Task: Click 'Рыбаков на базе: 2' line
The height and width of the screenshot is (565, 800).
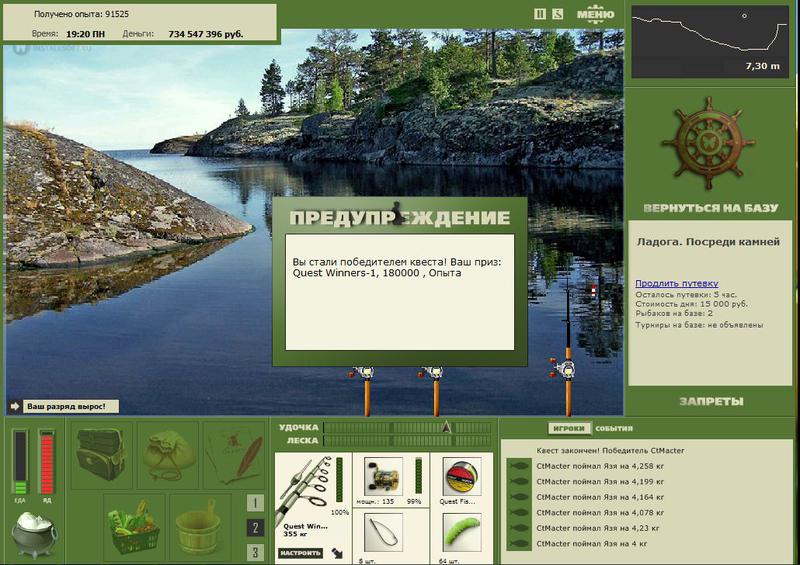Action: [x=674, y=313]
